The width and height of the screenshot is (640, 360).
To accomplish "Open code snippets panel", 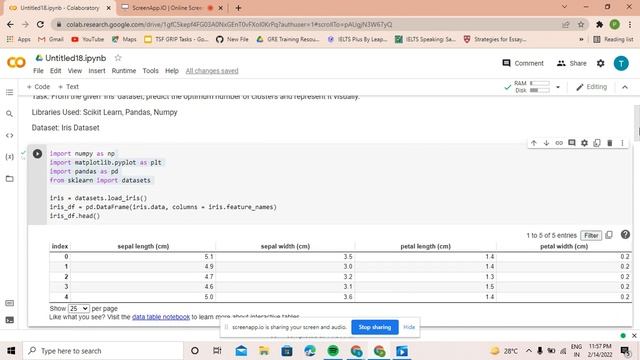I will point(9,136).
